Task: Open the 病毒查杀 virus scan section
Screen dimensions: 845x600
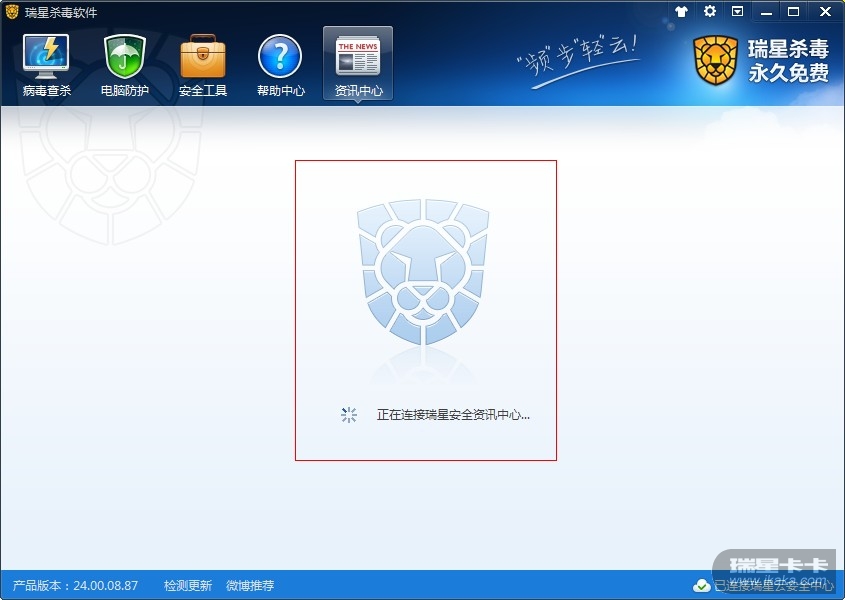Action: click(46, 65)
